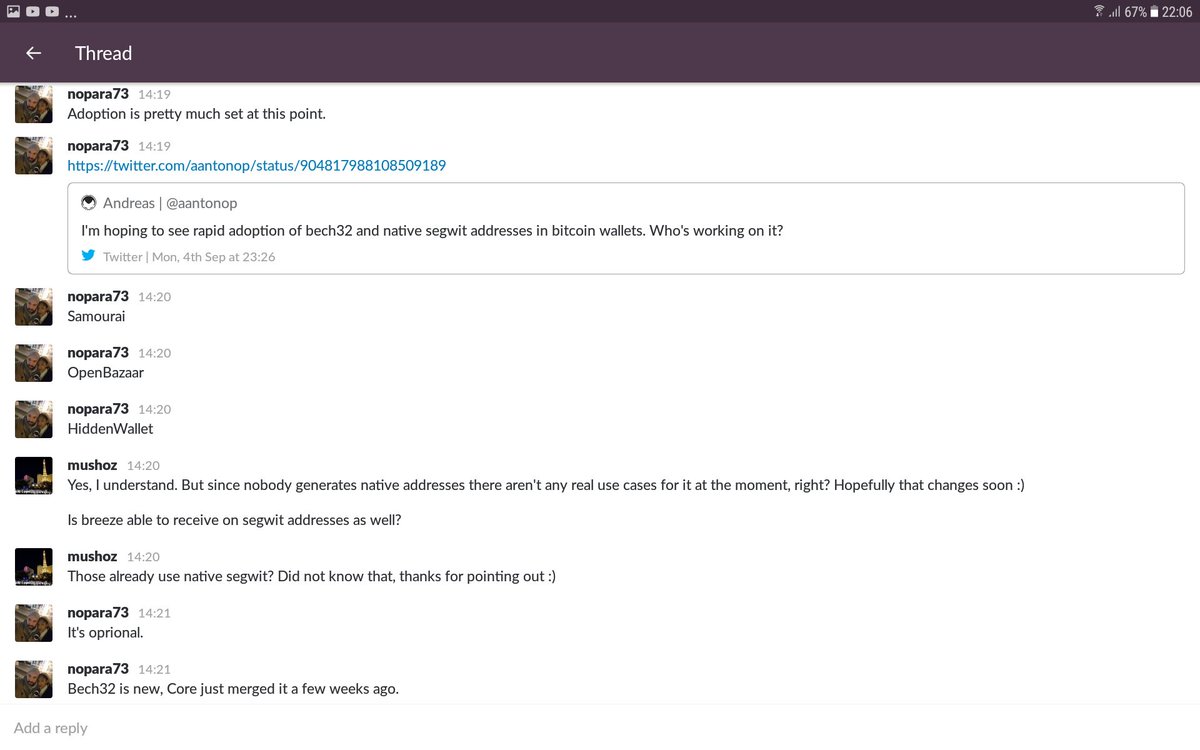
Task: Click mushoz username above 'Yes, I understand'
Action: (92, 465)
